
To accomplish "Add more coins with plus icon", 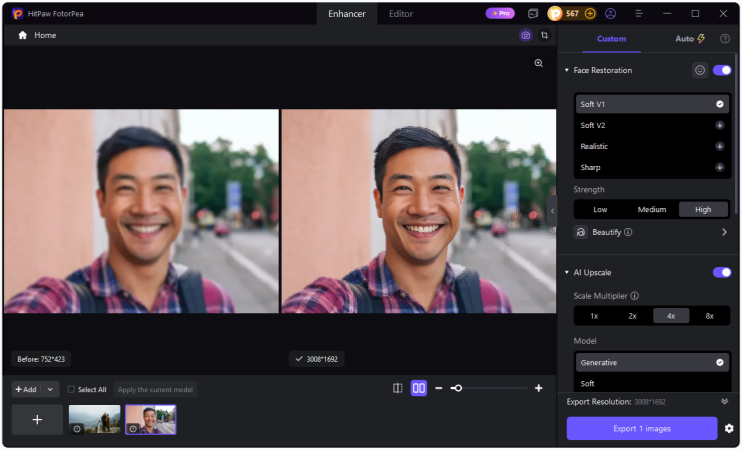I will pyautogui.click(x=590, y=14).
